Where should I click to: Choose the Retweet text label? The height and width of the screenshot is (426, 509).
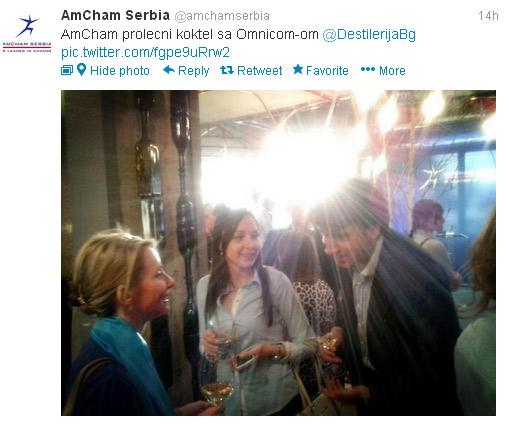(x=259, y=71)
